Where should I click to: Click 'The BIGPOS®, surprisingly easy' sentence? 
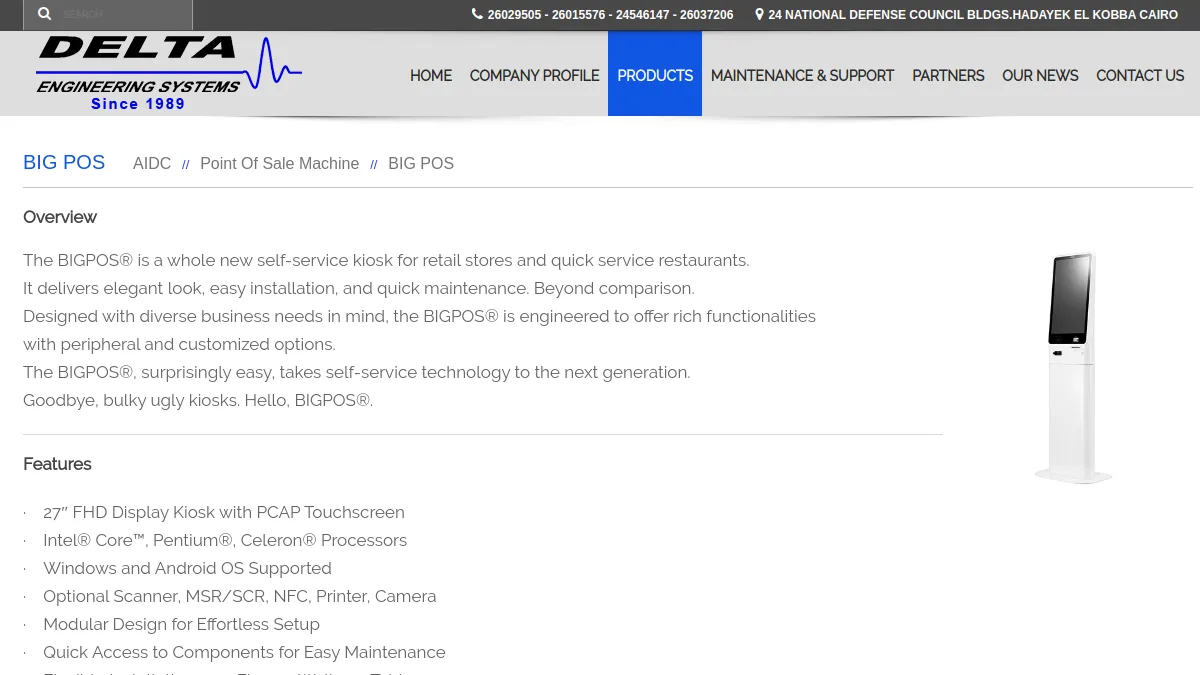point(357,372)
